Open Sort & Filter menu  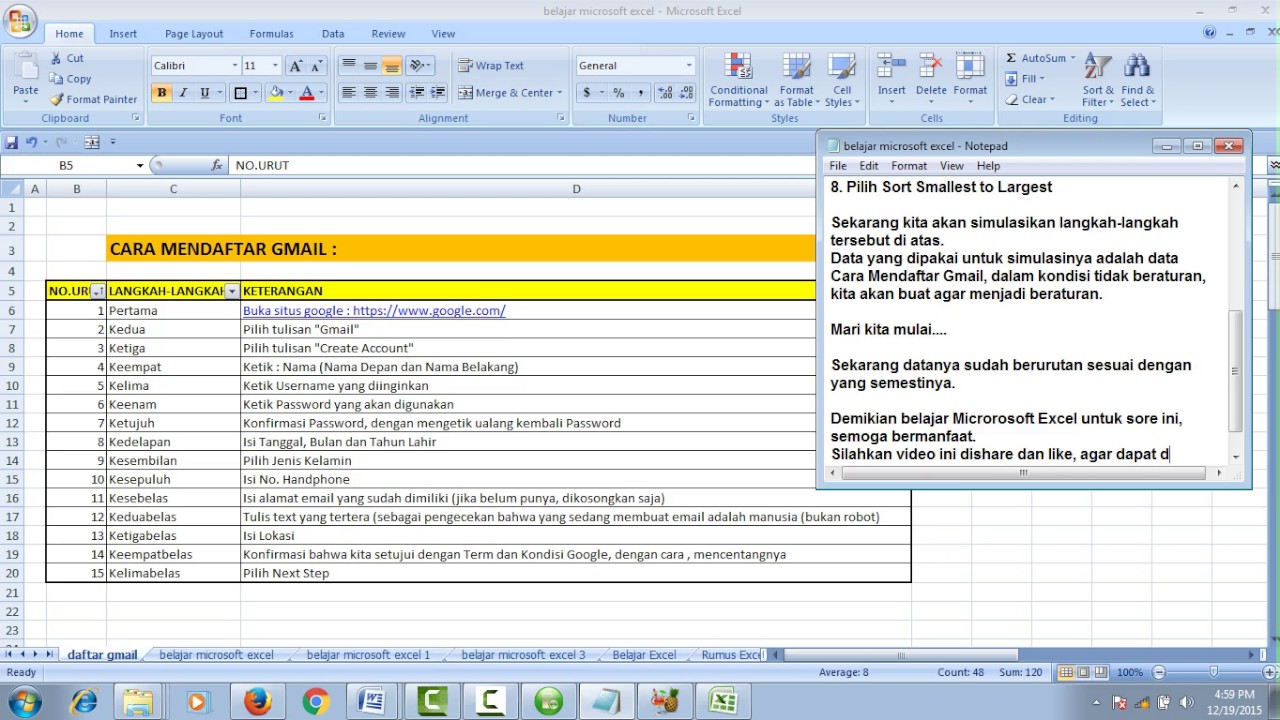[x=1098, y=80]
